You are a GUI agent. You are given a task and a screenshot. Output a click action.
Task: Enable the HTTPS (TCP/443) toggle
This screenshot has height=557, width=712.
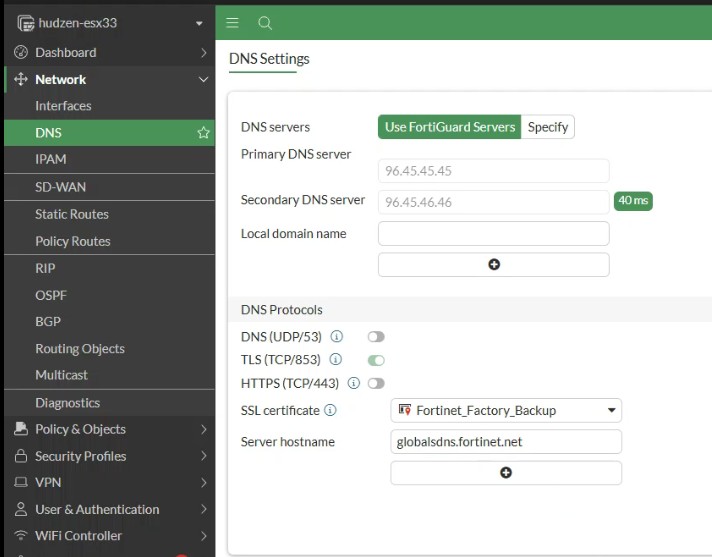[376, 384]
